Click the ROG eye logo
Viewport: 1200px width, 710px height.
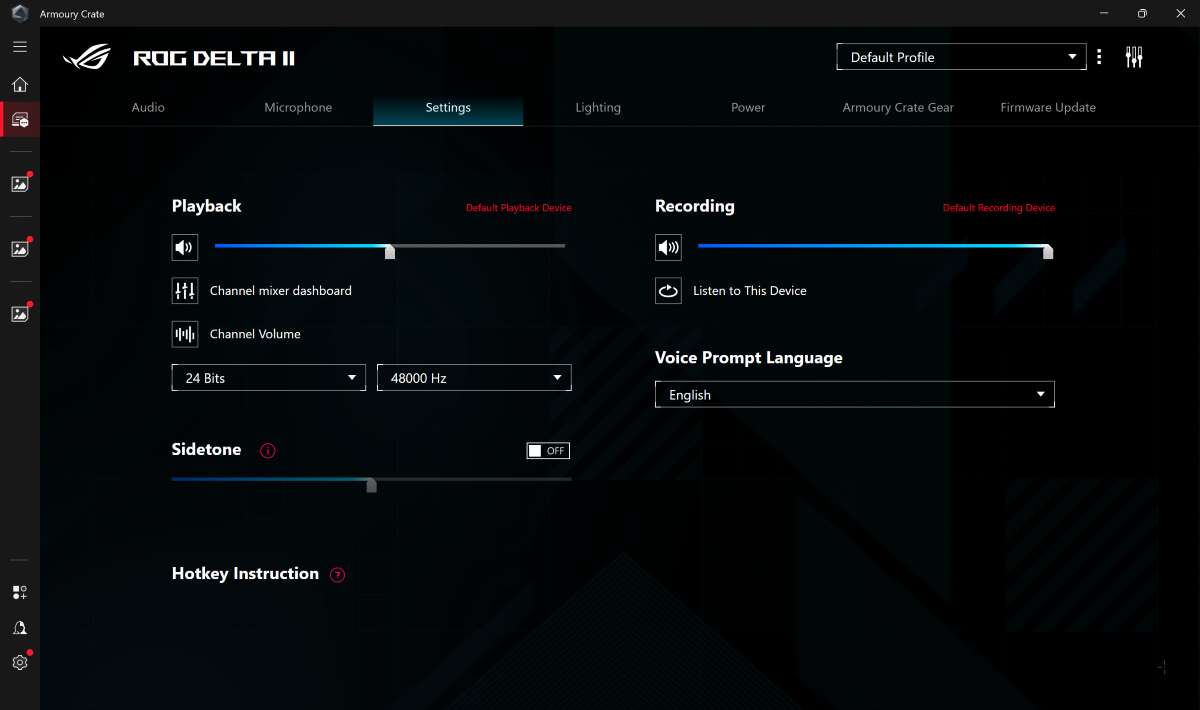pyautogui.click(x=87, y=58)
